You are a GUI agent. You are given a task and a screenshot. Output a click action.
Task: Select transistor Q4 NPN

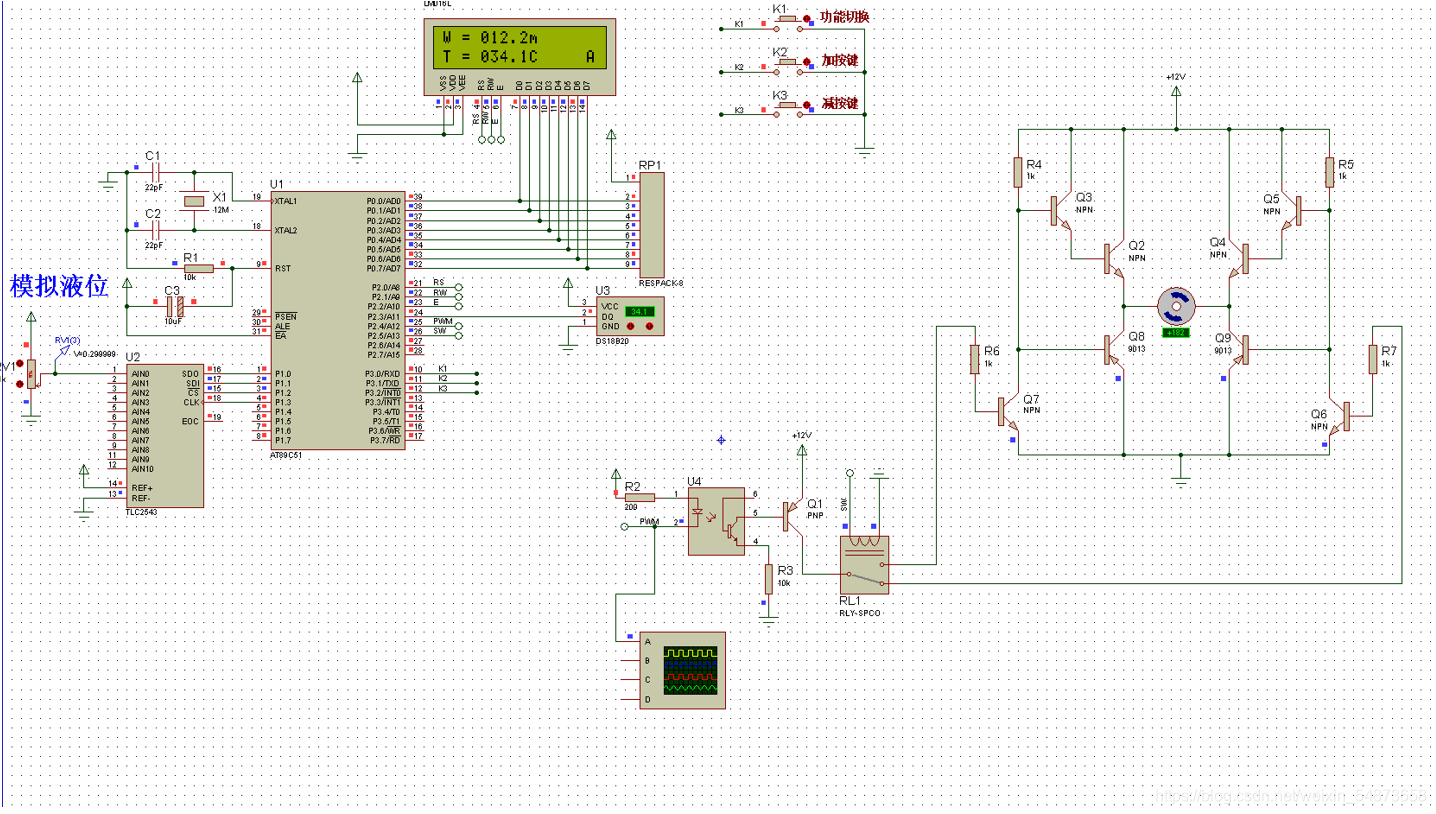coord(1238,259)
